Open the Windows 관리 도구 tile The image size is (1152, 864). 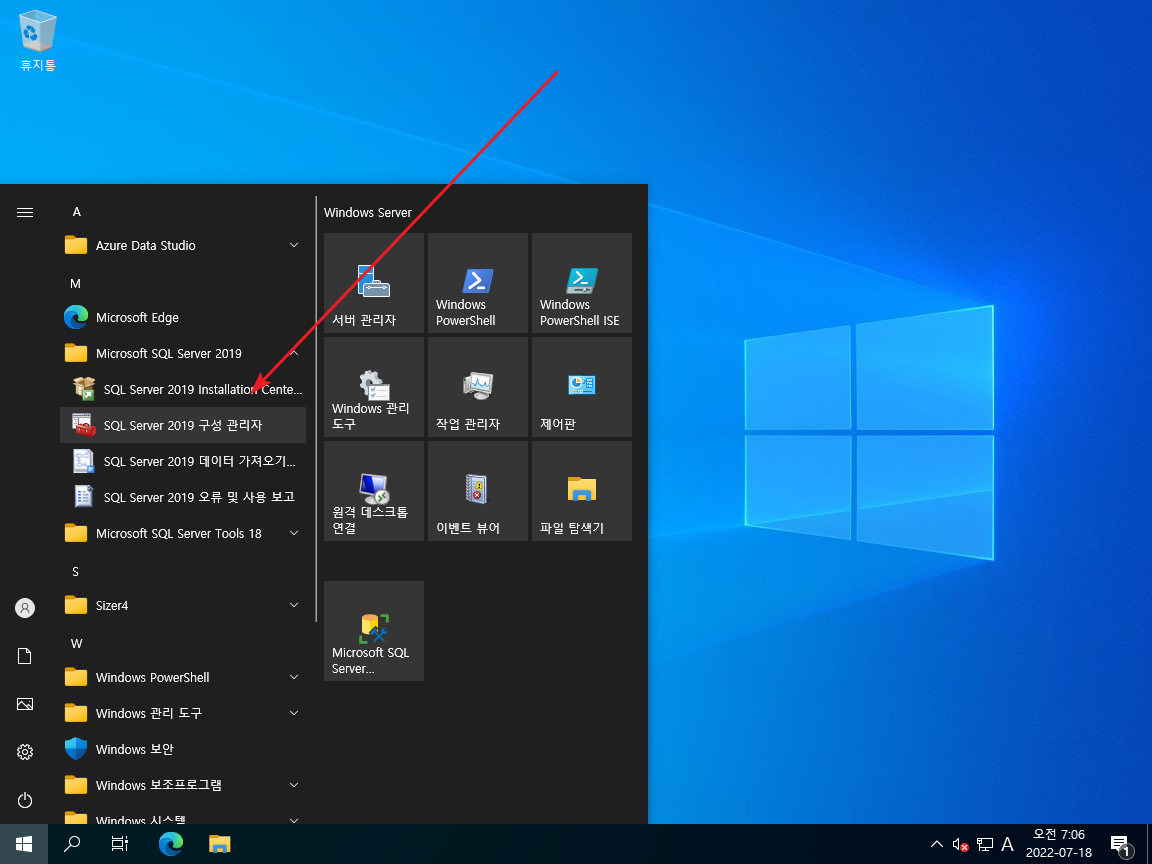pyautogui.click(x=374, y=387)
